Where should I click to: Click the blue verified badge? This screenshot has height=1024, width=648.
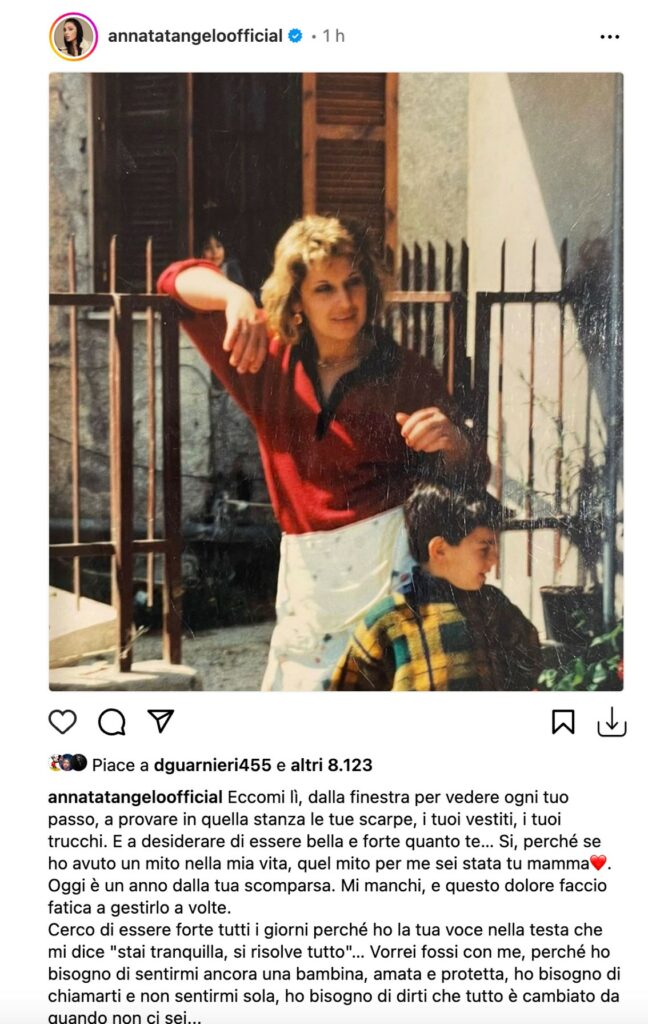click(x=295, y=36)
